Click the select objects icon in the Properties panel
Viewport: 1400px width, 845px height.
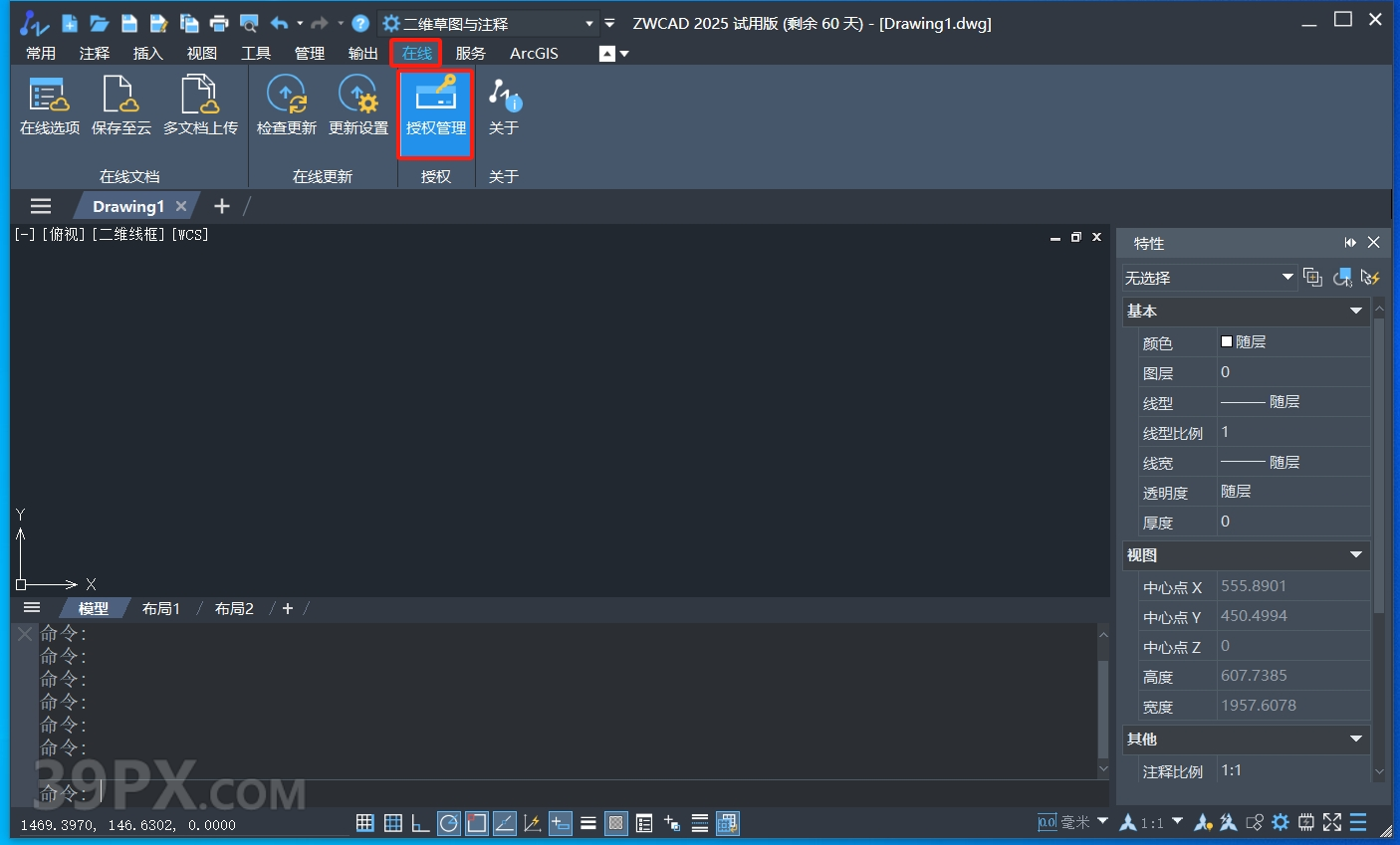[x=1342, y=277]
